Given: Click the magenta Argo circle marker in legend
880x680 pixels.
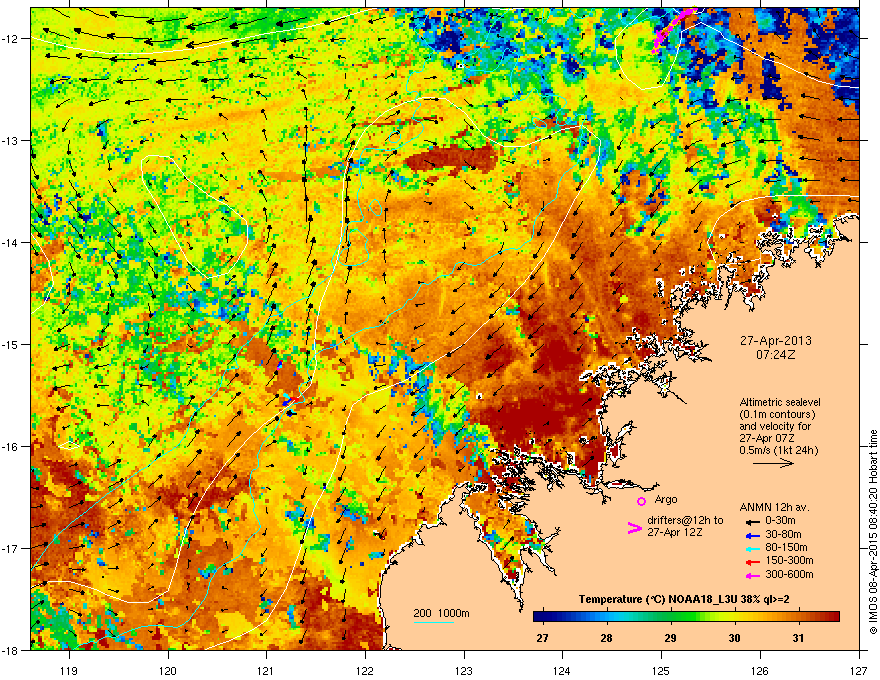Looking at the screenshot, I should pyautogui.click(x=641, y=501).
